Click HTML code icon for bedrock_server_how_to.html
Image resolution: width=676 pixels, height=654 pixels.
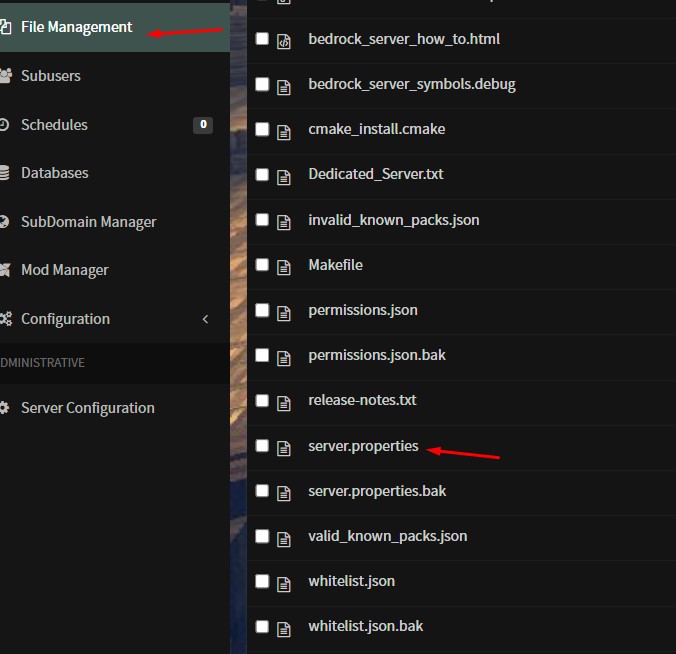[x=283, y=42]
